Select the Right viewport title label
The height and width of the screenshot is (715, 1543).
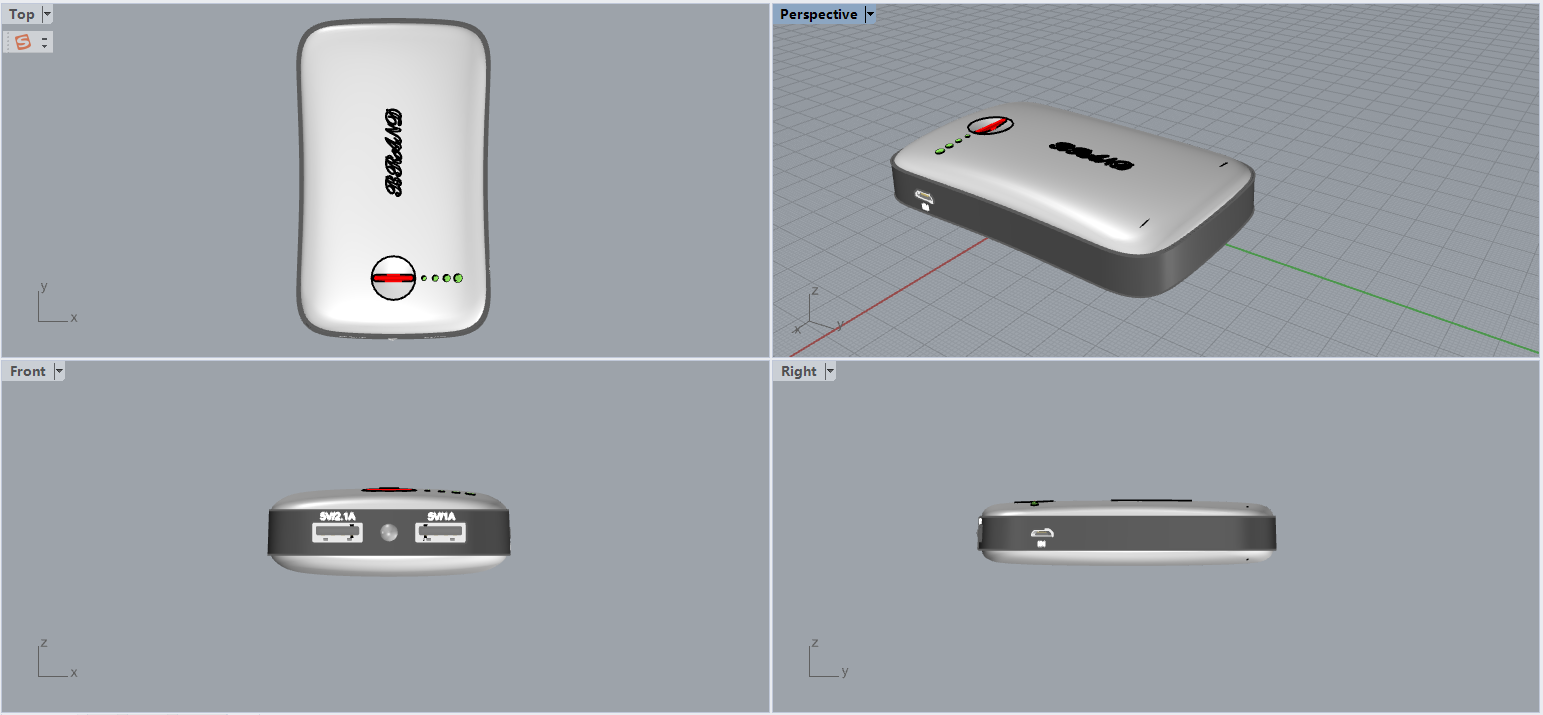click(x=799, y=371)
